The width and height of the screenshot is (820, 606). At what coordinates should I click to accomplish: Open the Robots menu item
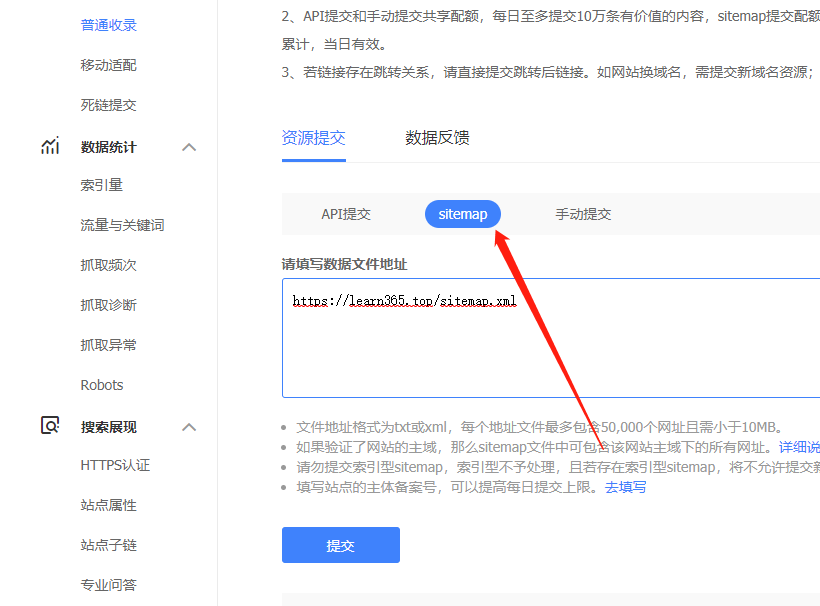102,385
